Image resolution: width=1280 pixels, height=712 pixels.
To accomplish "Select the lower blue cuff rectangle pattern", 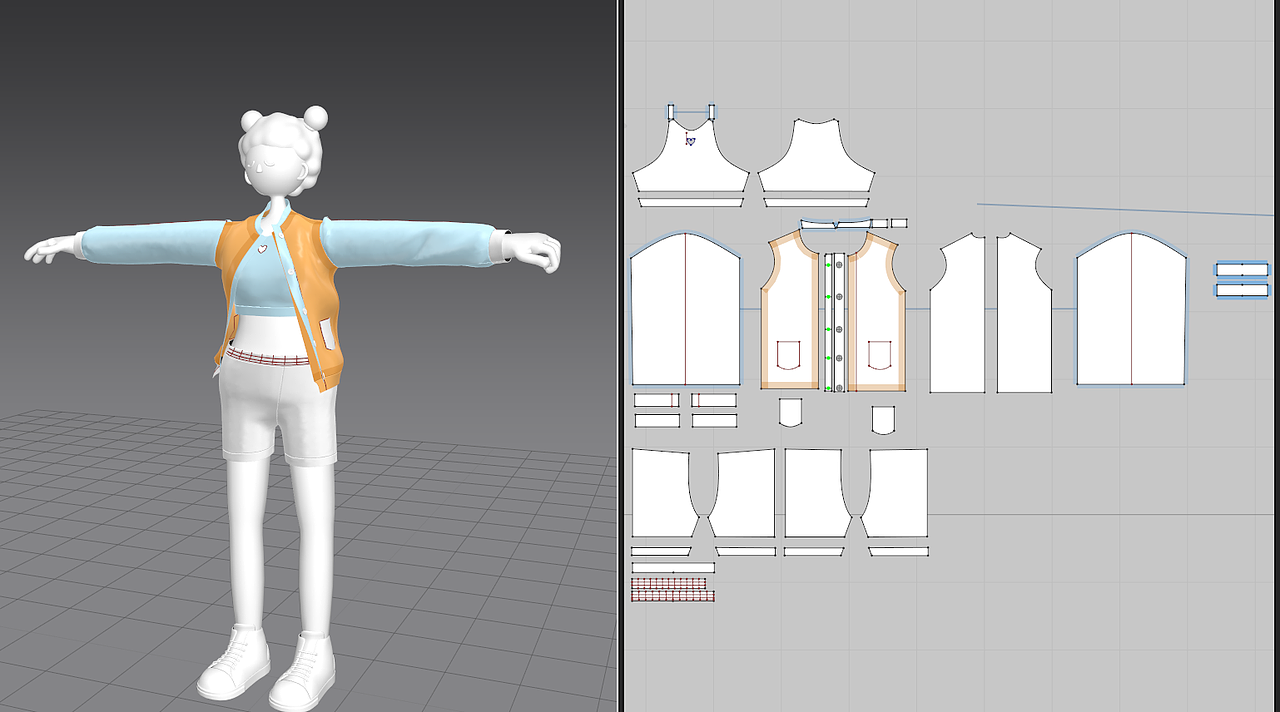I will pos(1242,290).
